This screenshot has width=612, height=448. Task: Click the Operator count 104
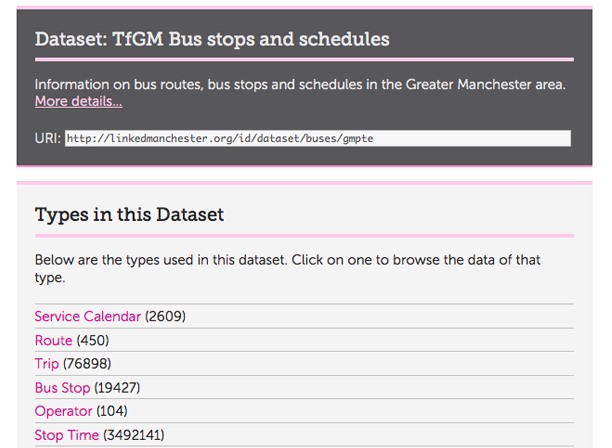[112, 411]
